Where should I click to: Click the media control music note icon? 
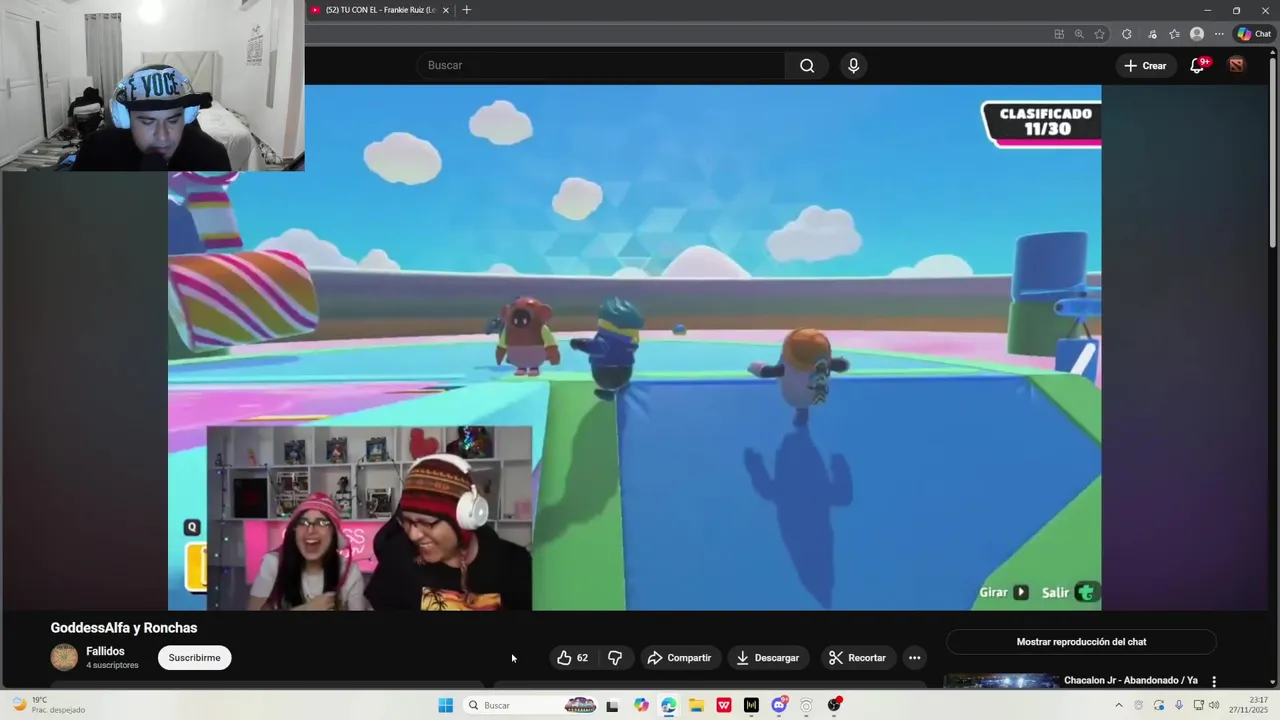(1152, 34)
